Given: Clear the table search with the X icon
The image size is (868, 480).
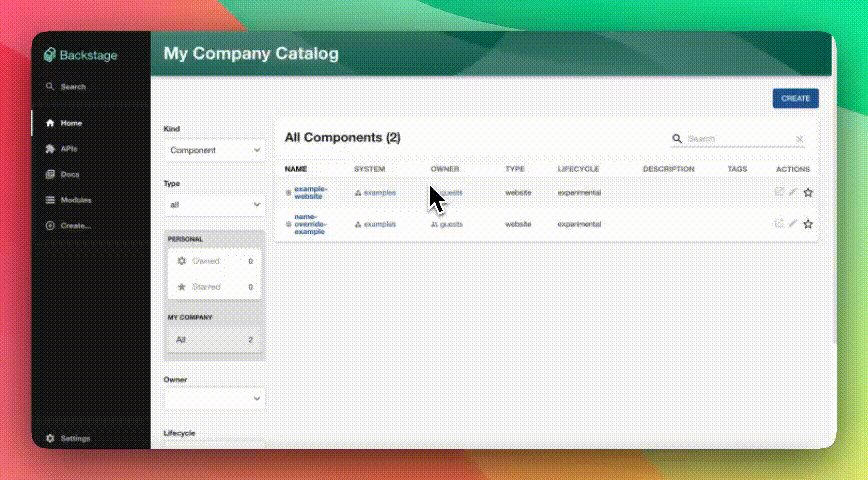Looking at the screenshot, I should (x=799, y=139).
